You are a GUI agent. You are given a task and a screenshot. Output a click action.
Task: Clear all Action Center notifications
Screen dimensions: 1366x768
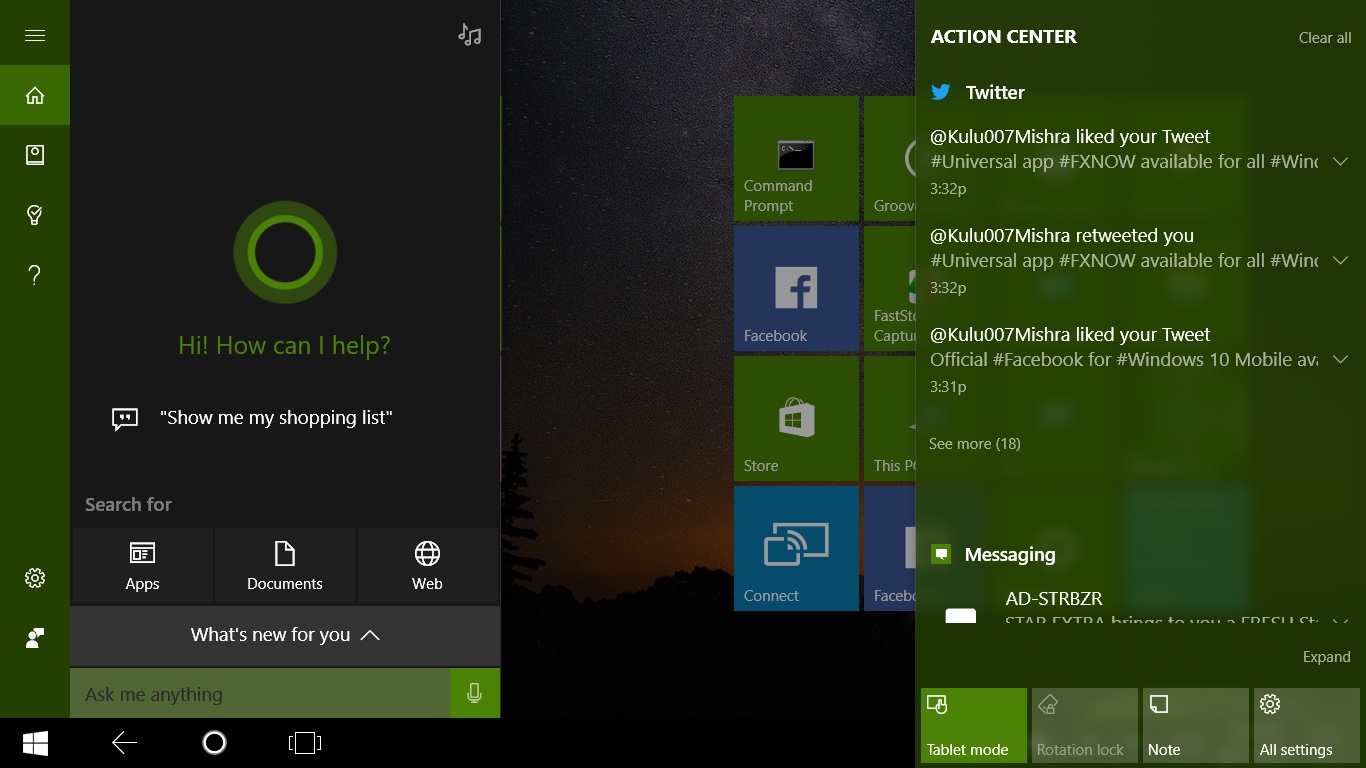coord(1324,38)
